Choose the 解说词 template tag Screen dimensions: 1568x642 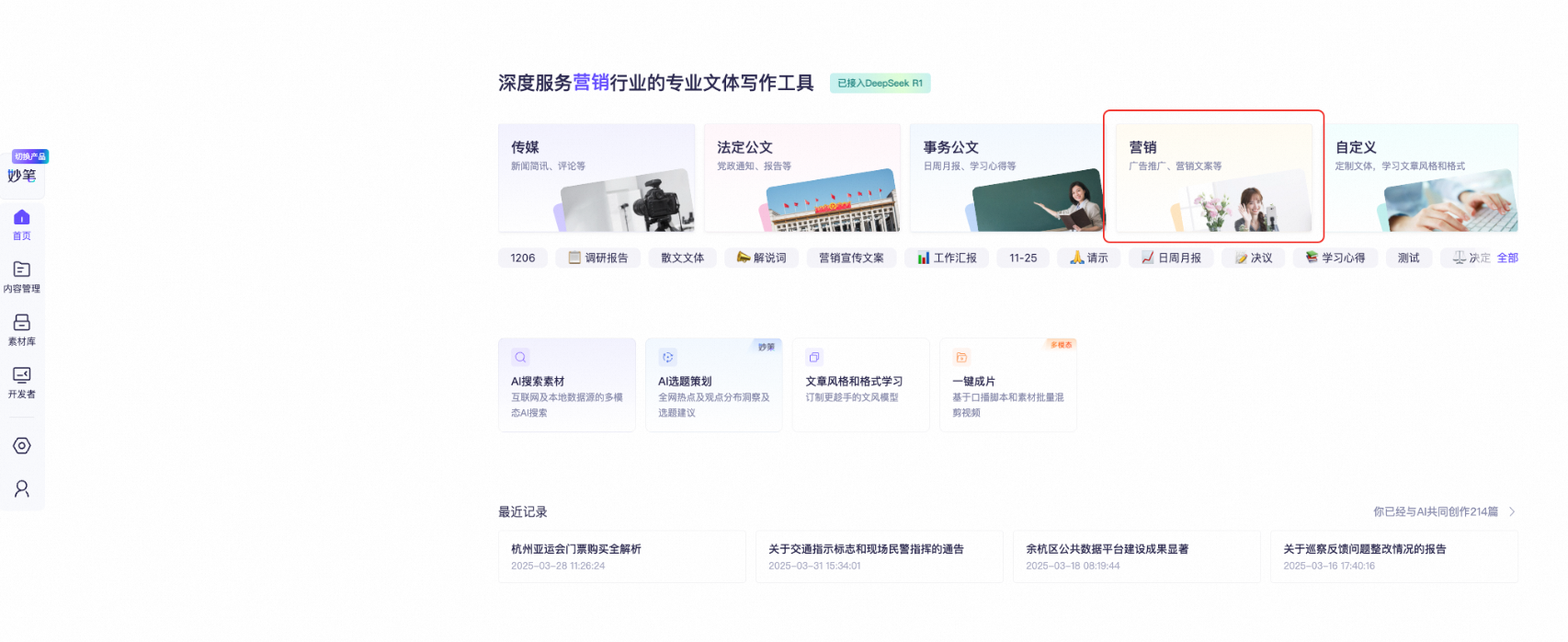(761, 258)
